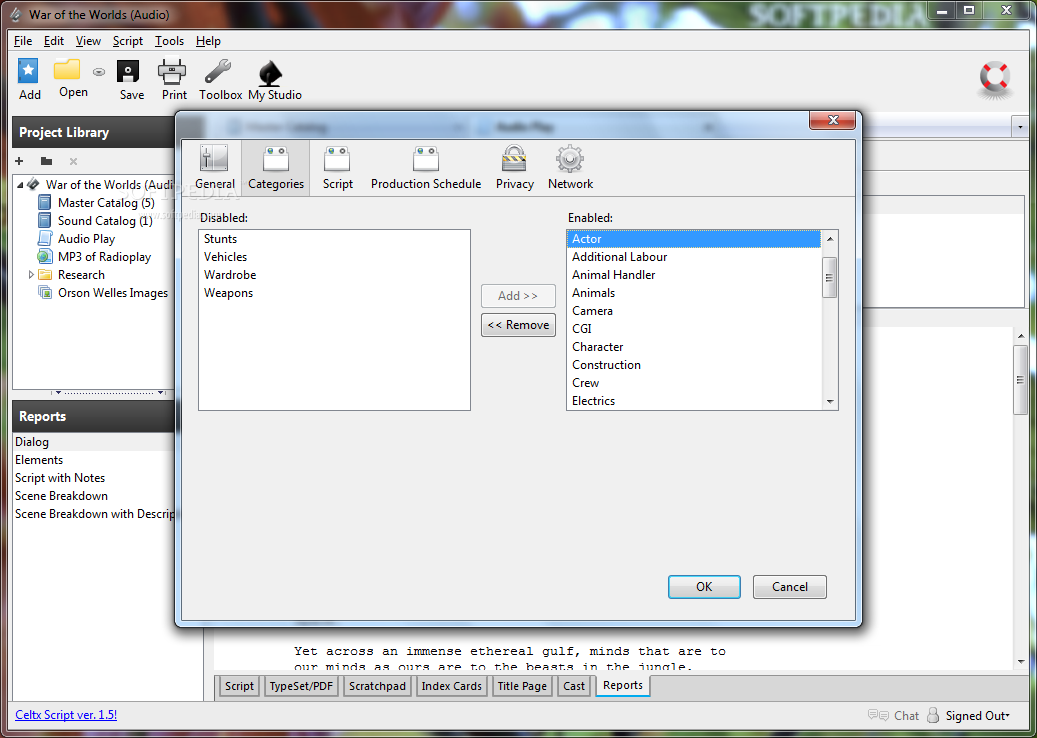Click the delete X icon in Project Library
1037x738 pixels.
73,161
